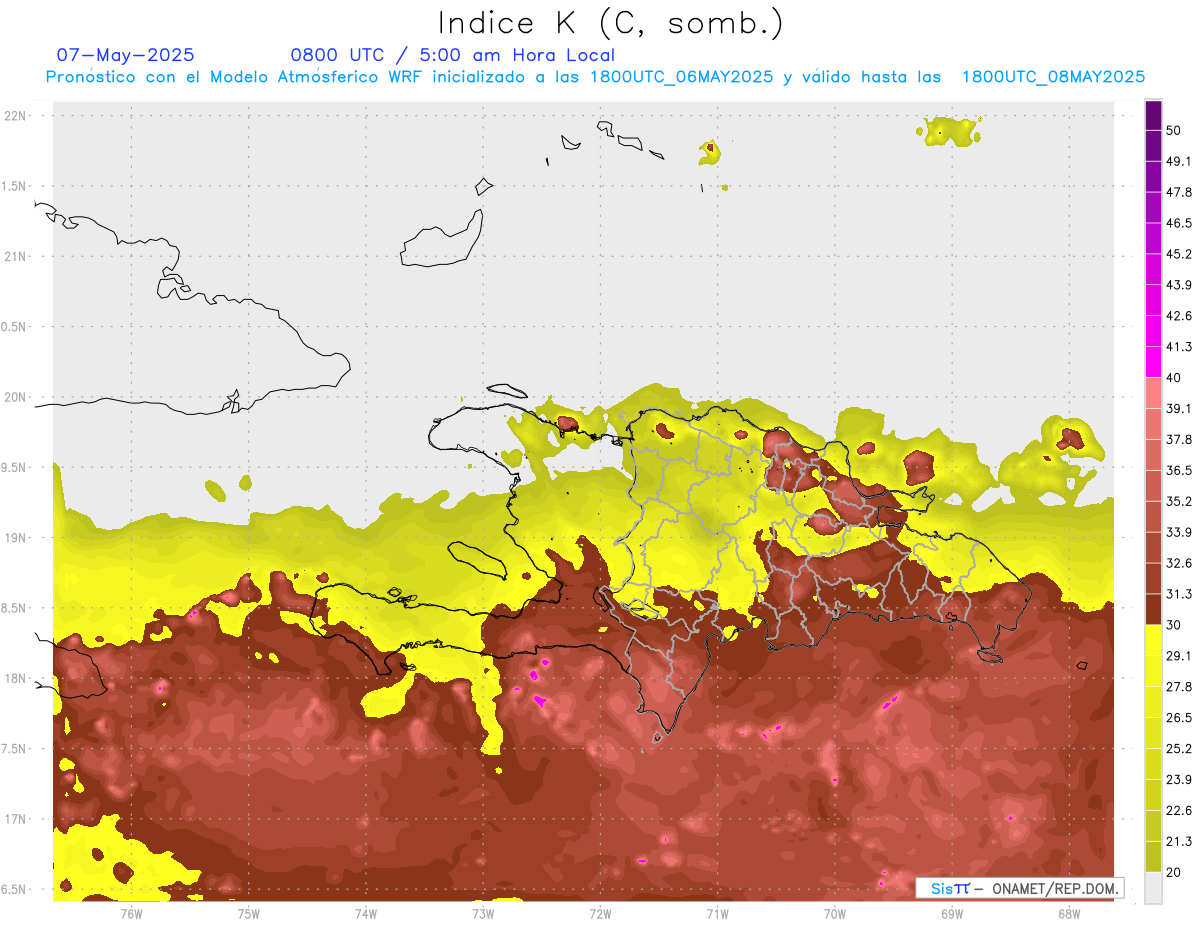The height and width of the screenshot is (927, 1200).
Task: Click the color bar value 35.2
Action: [1179, 501]
